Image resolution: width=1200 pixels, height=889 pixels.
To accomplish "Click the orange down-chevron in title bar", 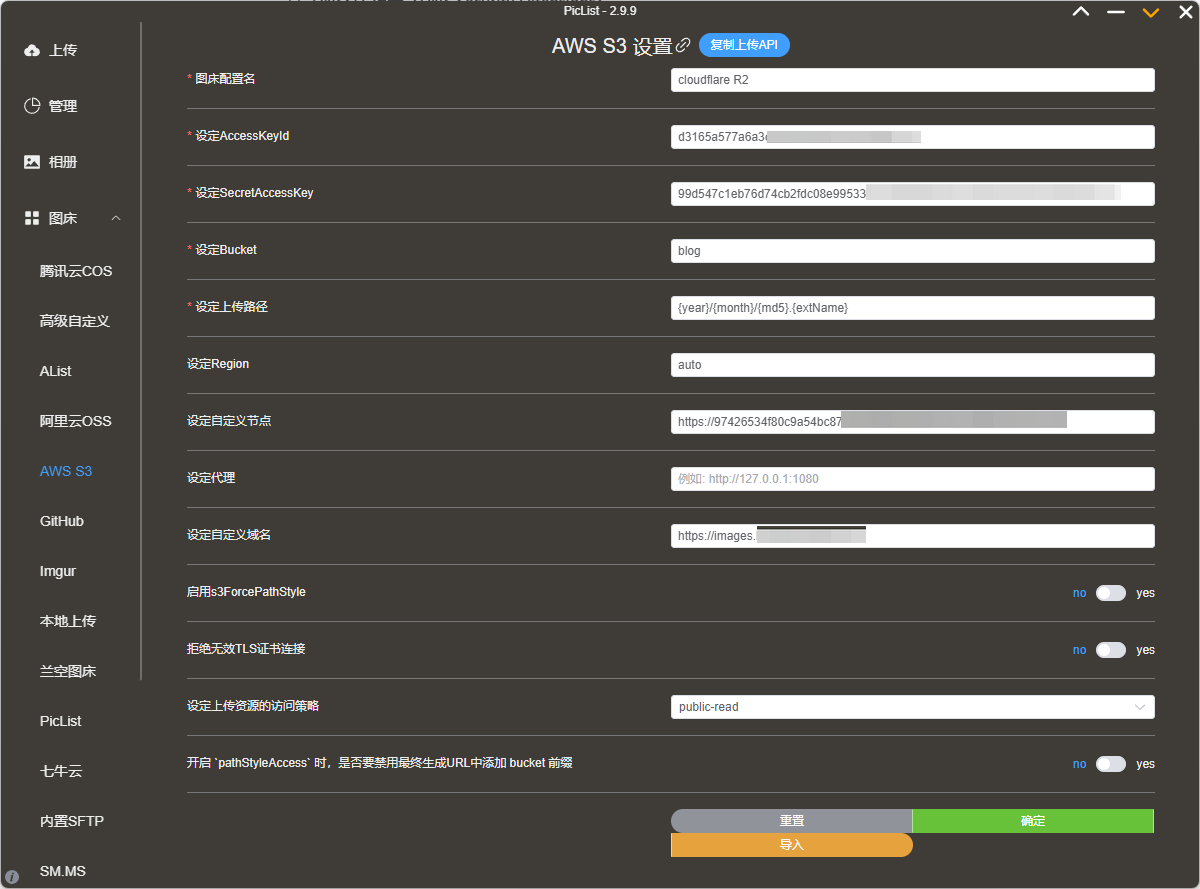I will tap(1151, 12).
